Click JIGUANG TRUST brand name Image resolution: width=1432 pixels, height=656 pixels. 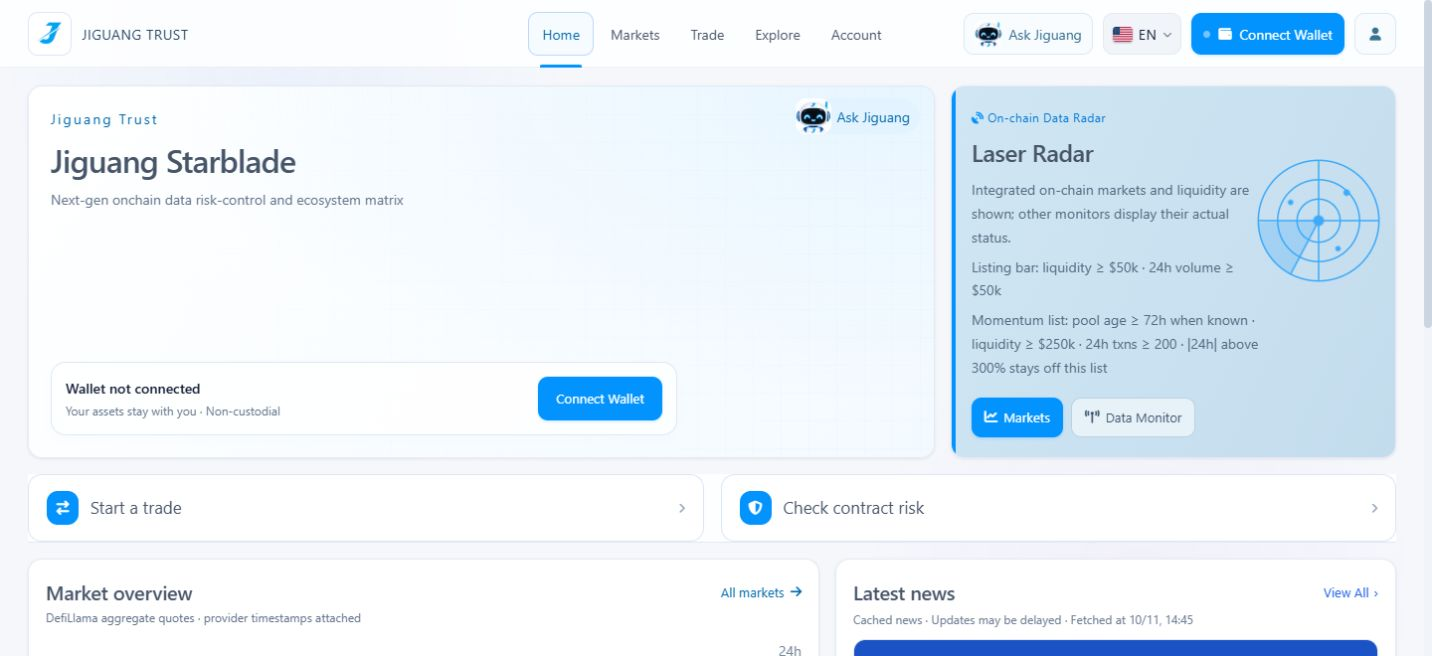click(x=135, y=35)
